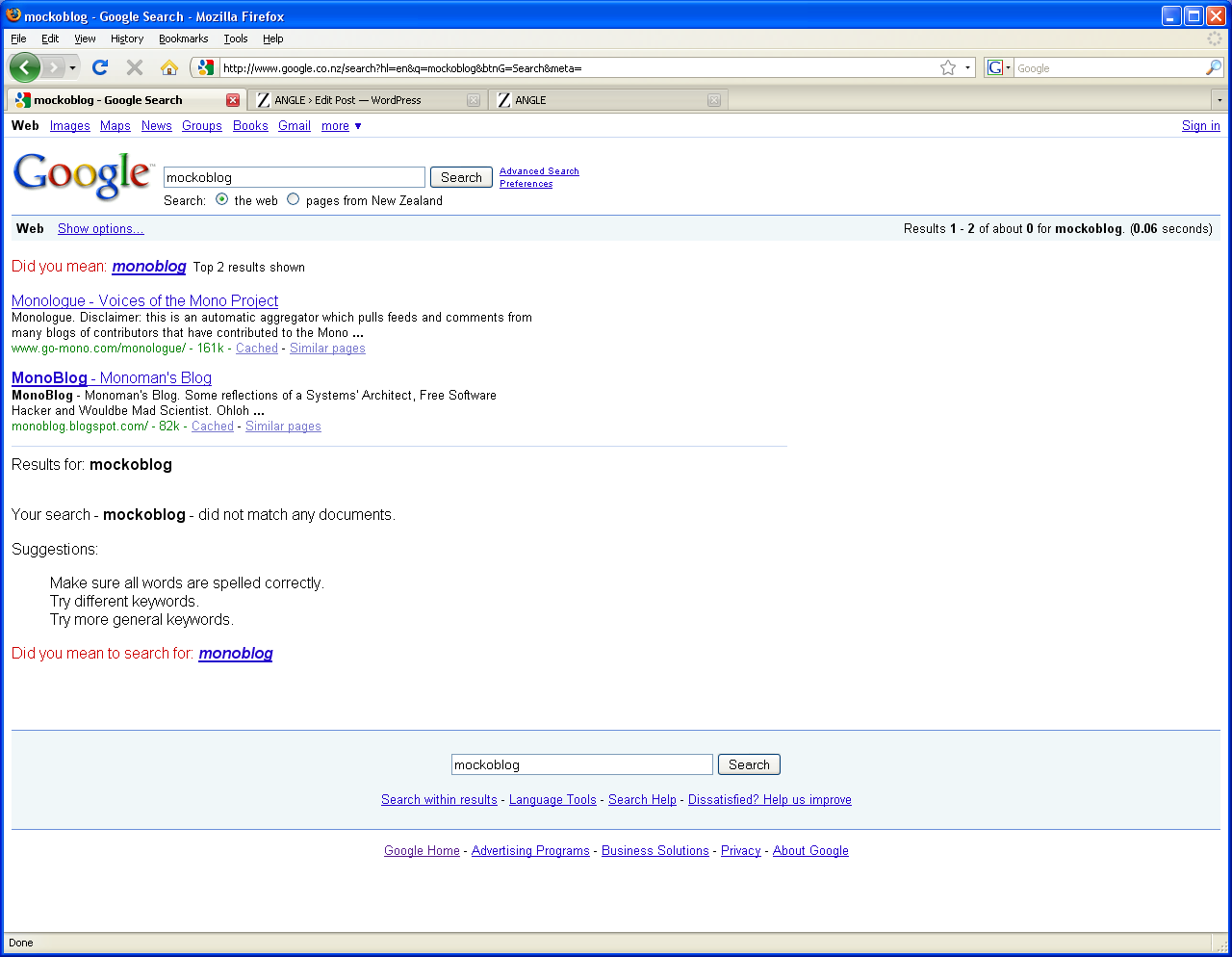Open the back/forward history dropdown arrow
The image size is (1232, 957).
click(x=72, y=68)
